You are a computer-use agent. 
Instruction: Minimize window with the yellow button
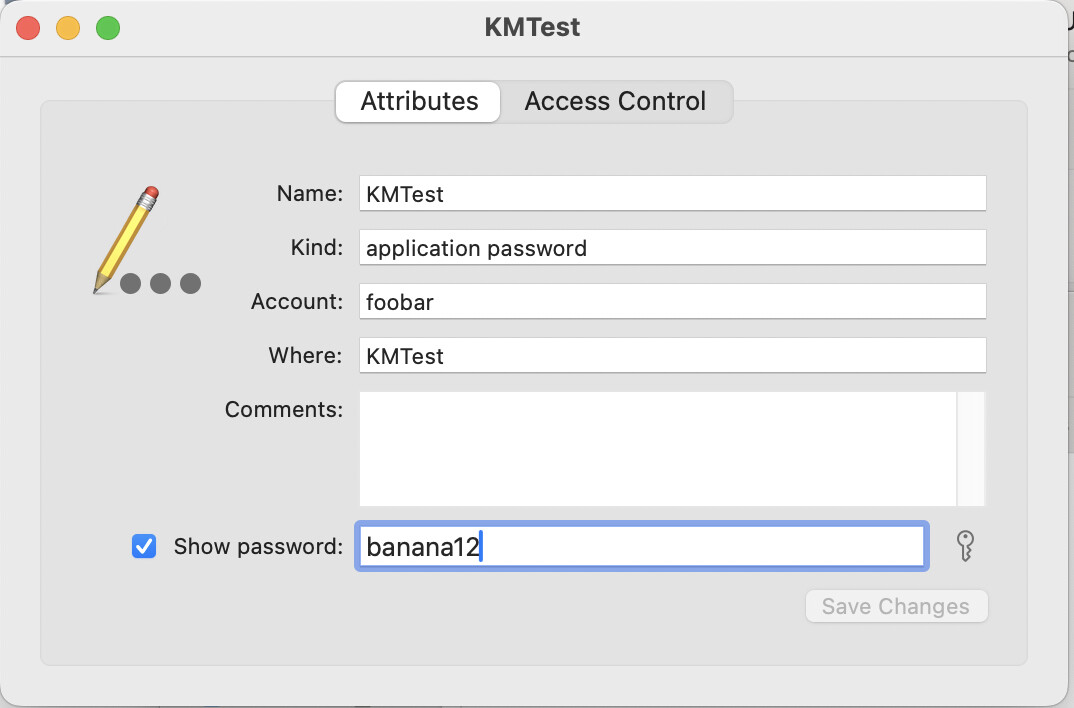tap(68, 28)
